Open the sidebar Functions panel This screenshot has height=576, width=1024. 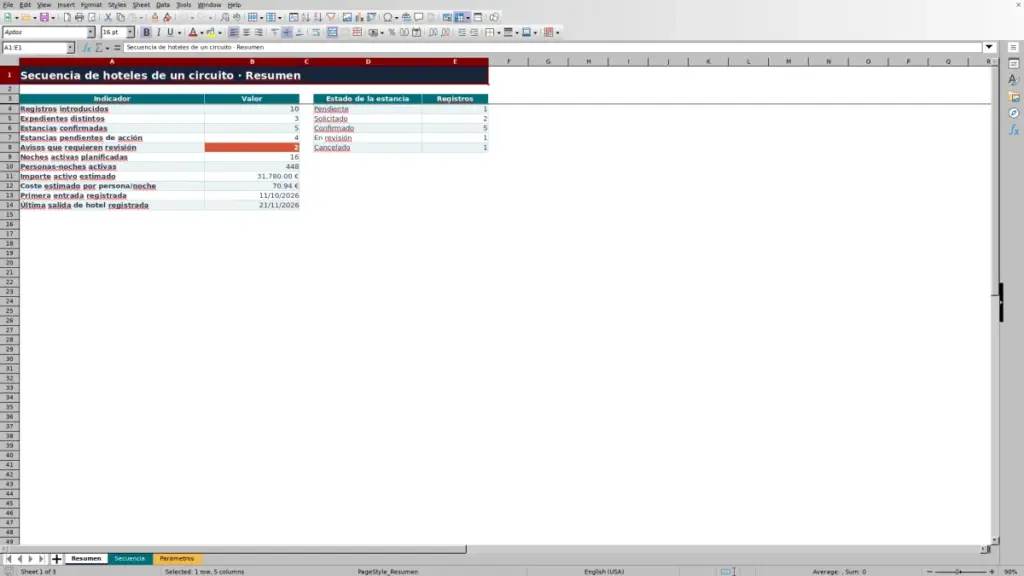point(1014,131)
